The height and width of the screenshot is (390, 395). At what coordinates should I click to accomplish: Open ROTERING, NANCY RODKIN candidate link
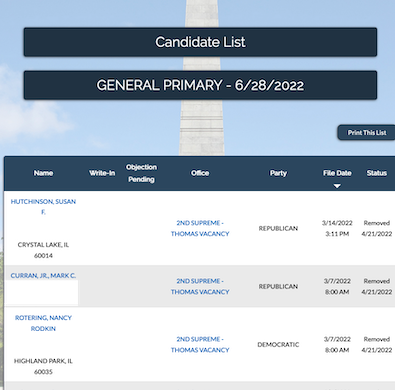coord(43,323)
